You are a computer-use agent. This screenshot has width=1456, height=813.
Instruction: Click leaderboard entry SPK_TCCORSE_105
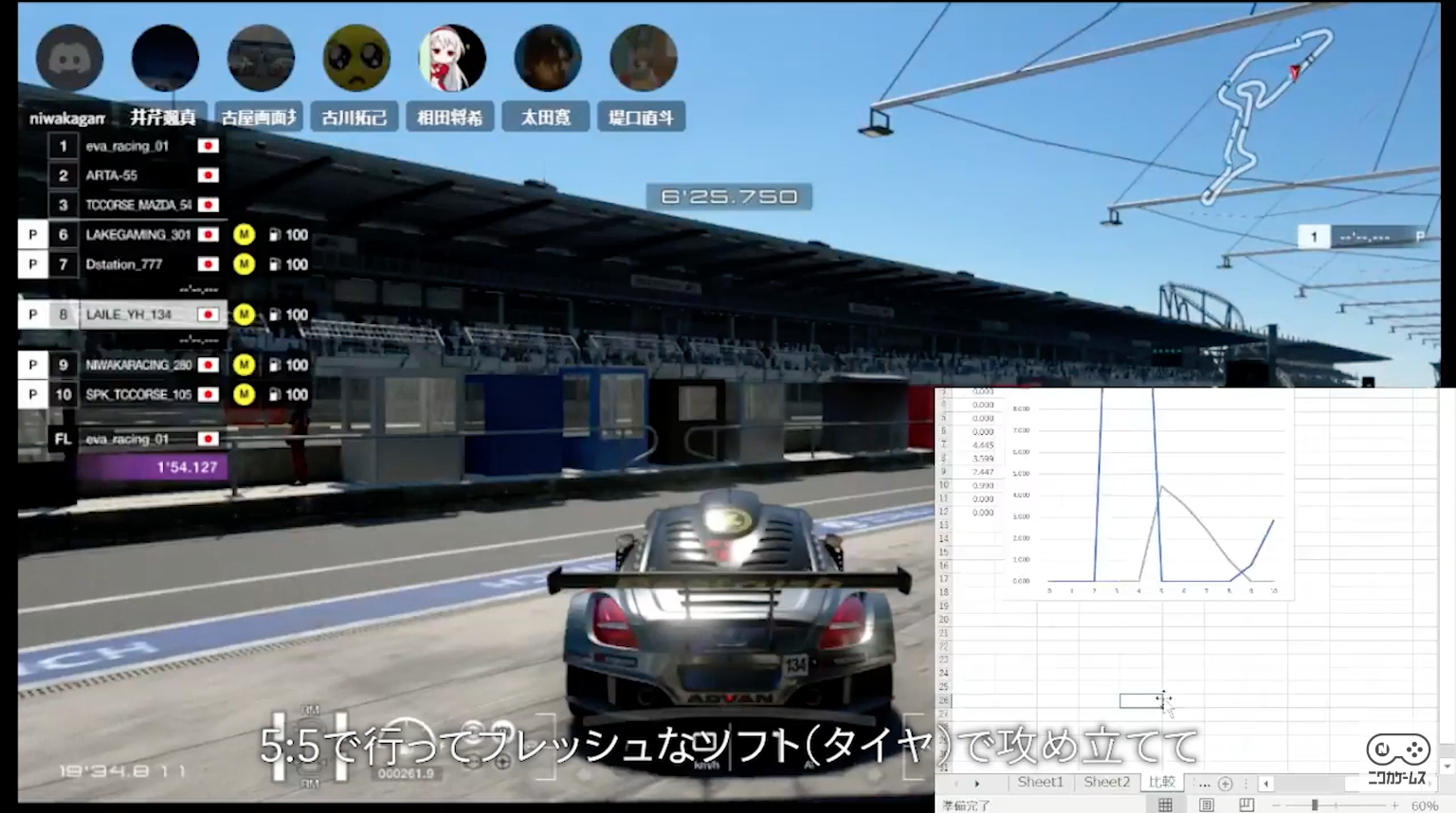[x=136, y=394]
